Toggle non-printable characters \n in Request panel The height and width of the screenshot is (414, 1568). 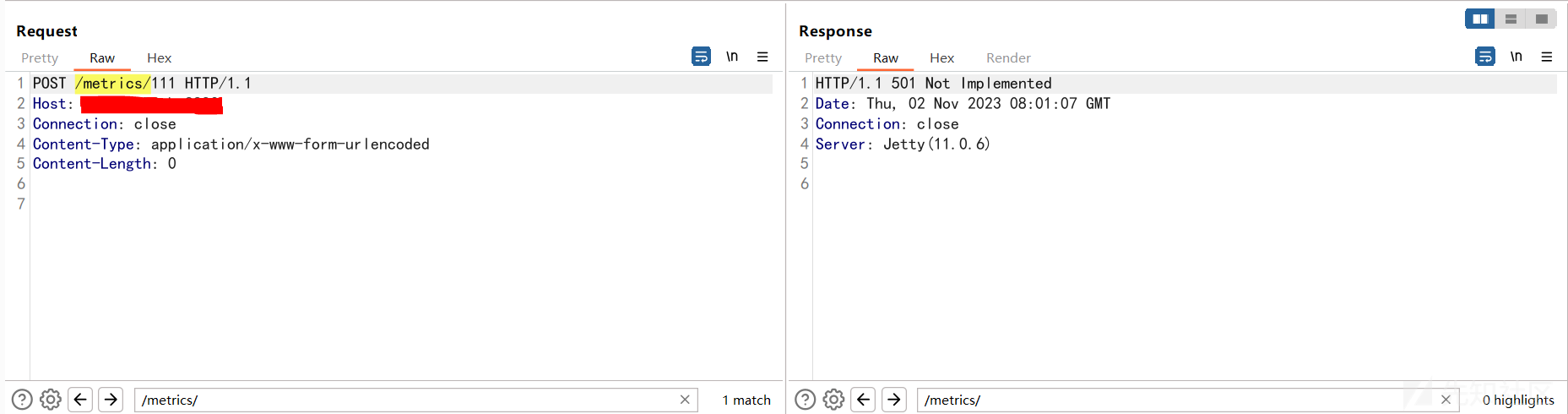[x=732, y=57]
